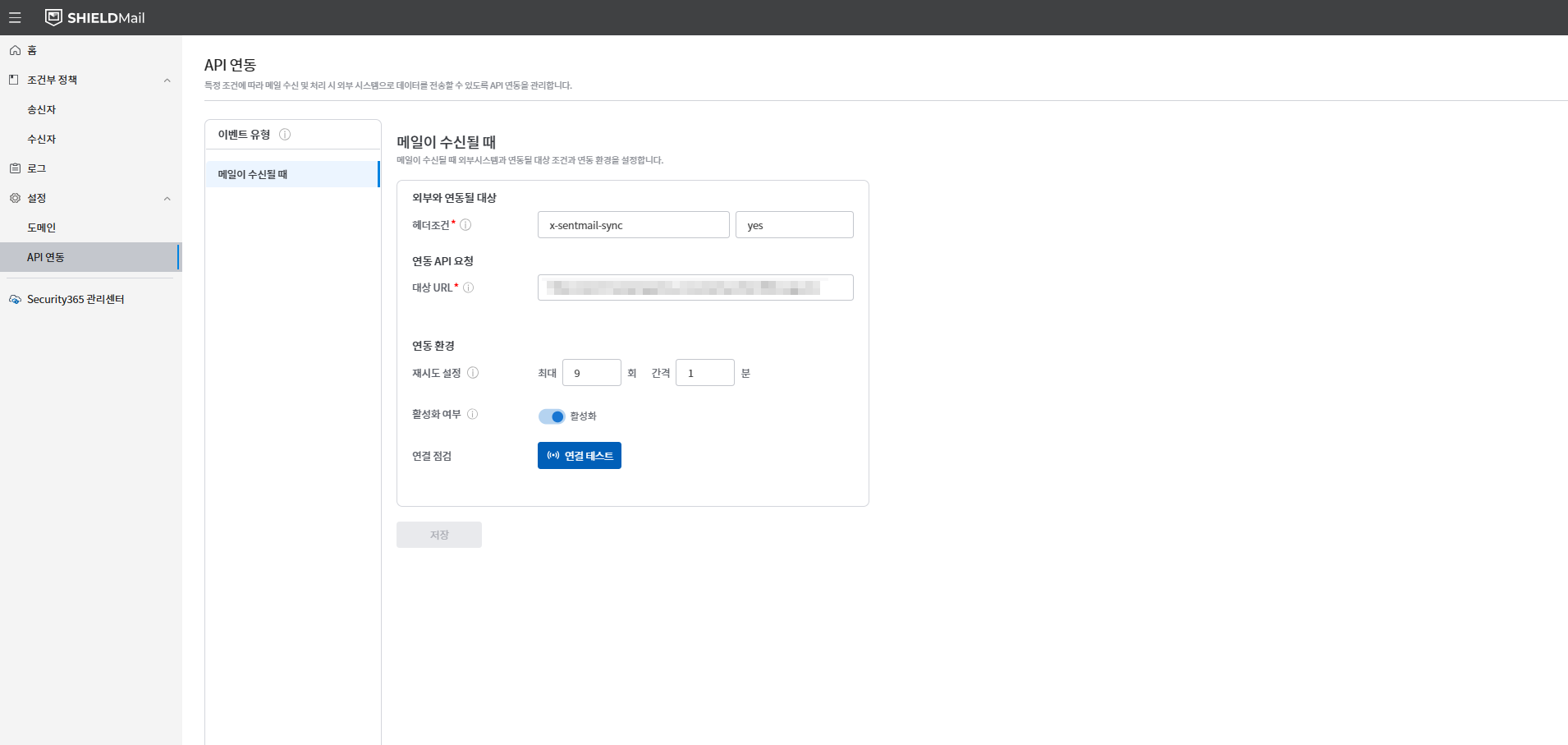The width and height of the screenshot is (1568, 745).
Task: Open Security365 관리센터 cloud icon link
Action: (15, 299)
